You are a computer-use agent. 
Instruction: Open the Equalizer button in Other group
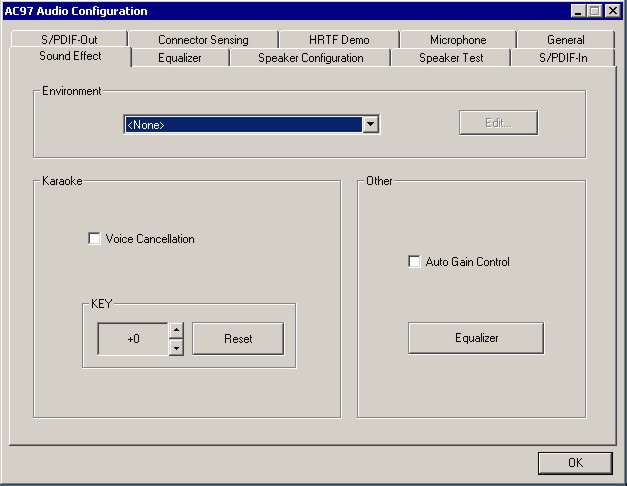point(476,338)
